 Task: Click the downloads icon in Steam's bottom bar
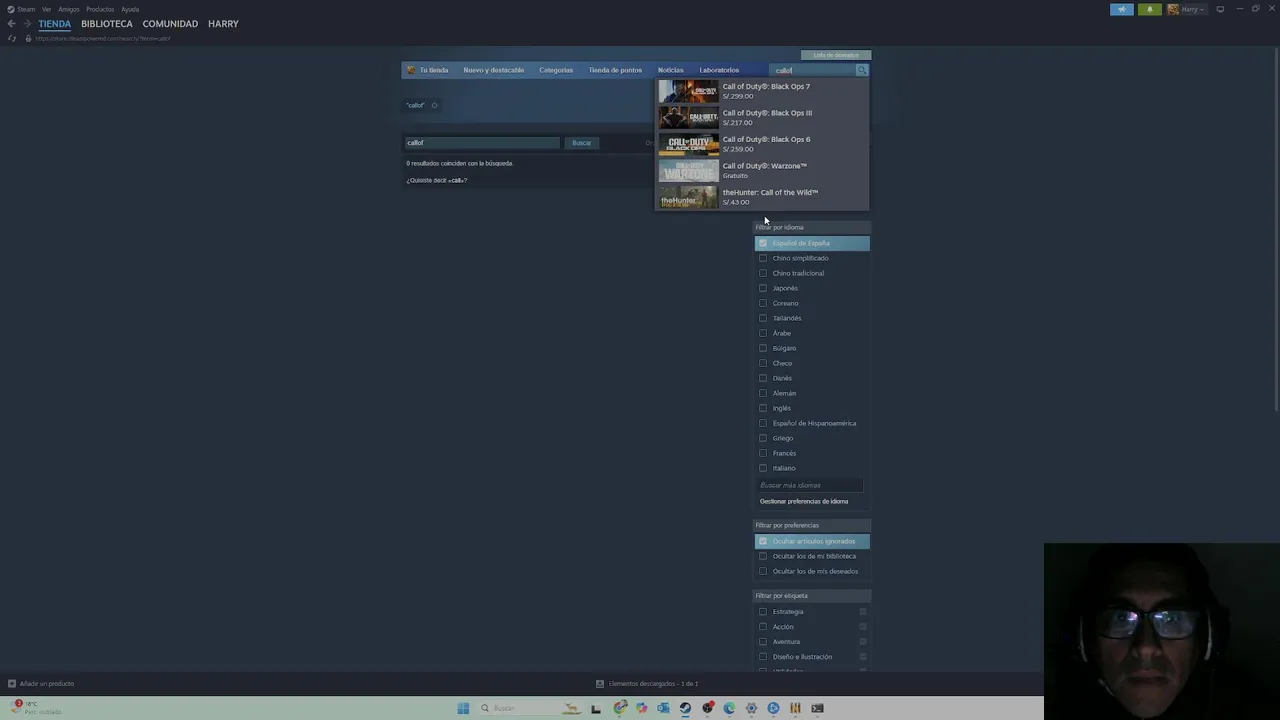(600, 684)
